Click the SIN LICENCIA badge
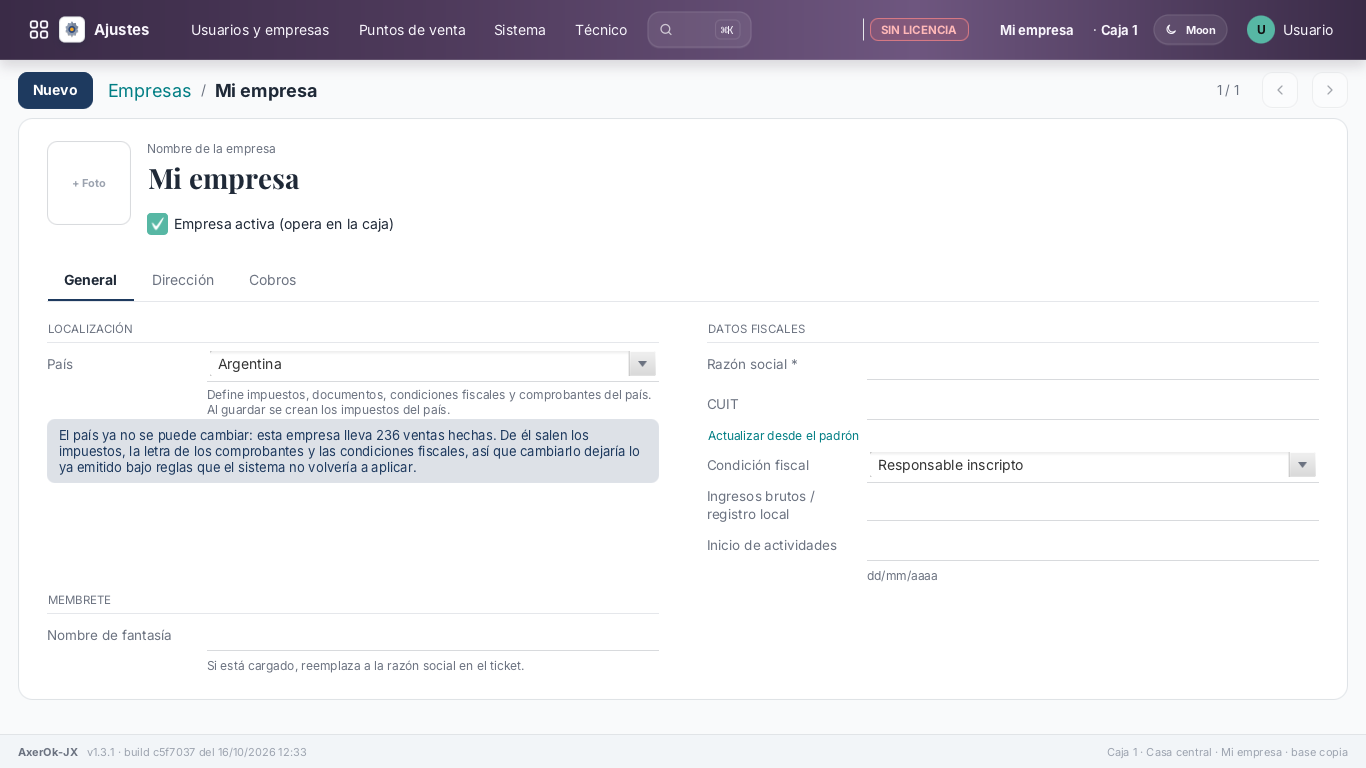 click(919, 30)
